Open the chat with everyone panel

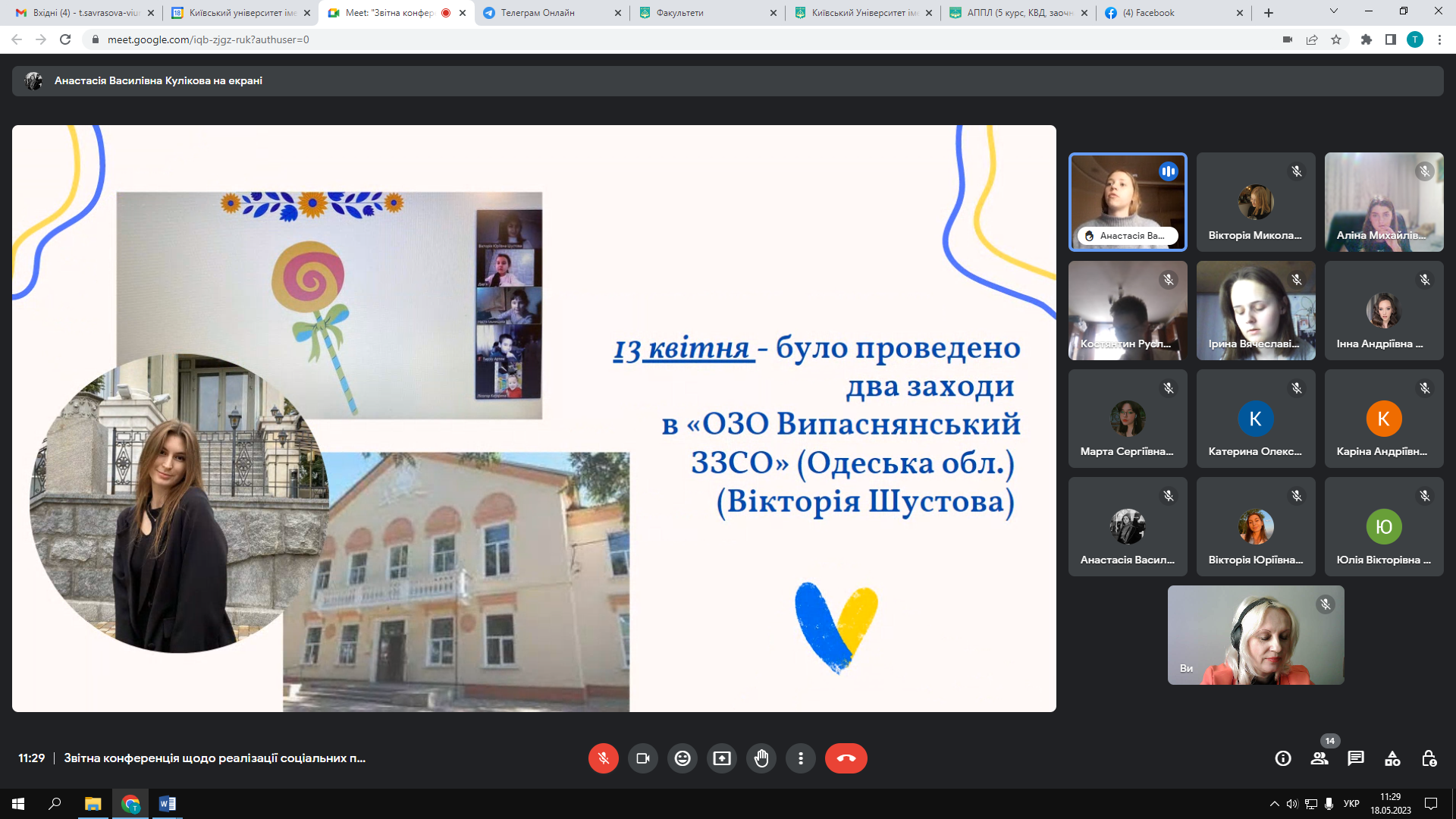(1356, 758)
